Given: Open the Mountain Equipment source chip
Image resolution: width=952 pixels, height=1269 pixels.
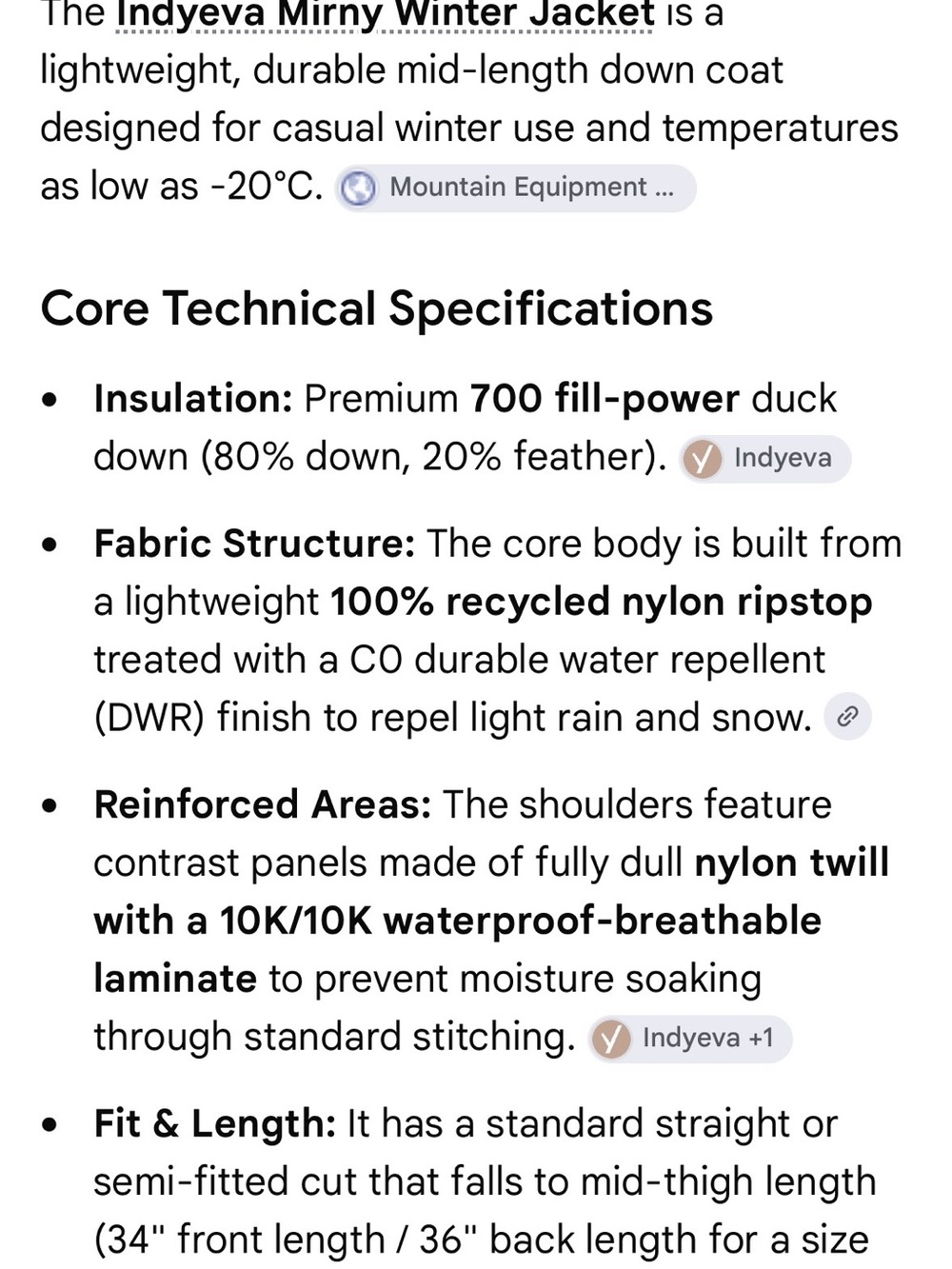Looking at the screenshot, I should tap(515, 188).
